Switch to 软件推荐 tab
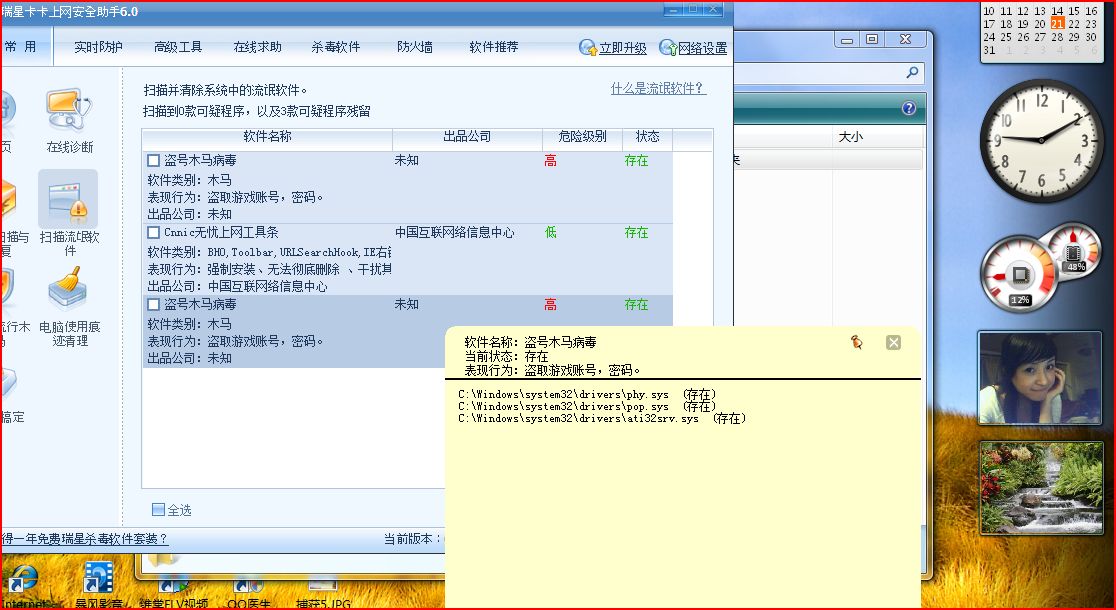The image size is (1116, 610). point(494,47)
